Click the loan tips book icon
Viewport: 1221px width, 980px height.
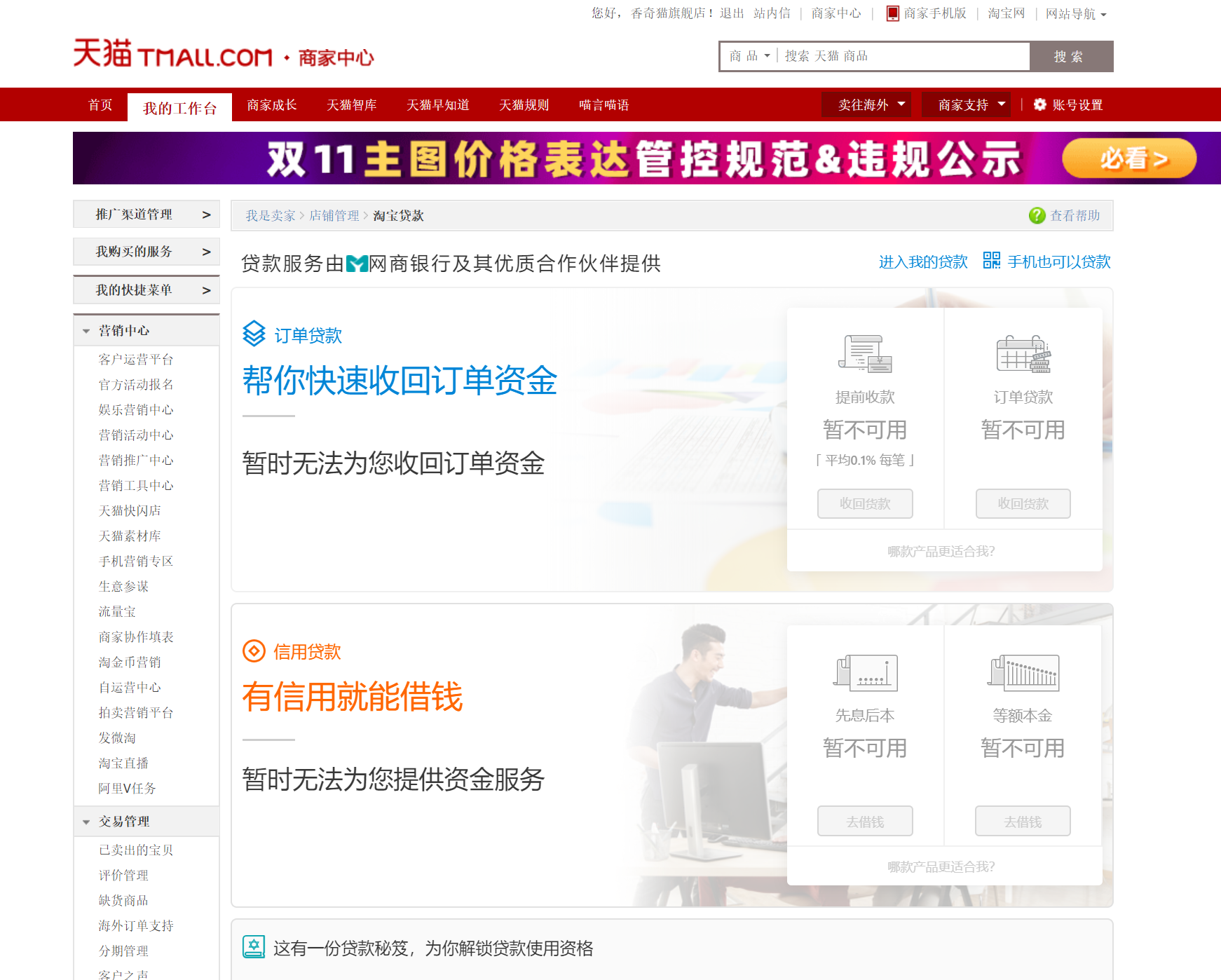tap(254, 947)
